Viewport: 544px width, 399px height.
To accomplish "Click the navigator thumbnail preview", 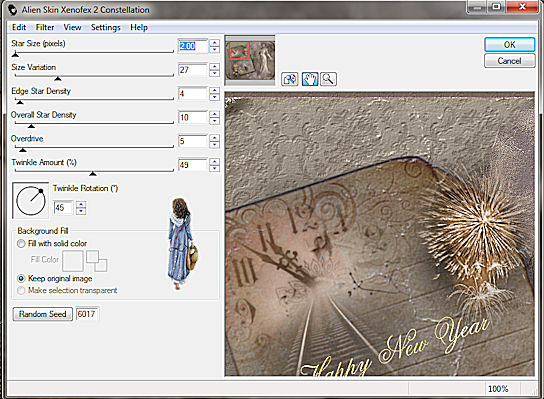I will [x=250, y=60].
